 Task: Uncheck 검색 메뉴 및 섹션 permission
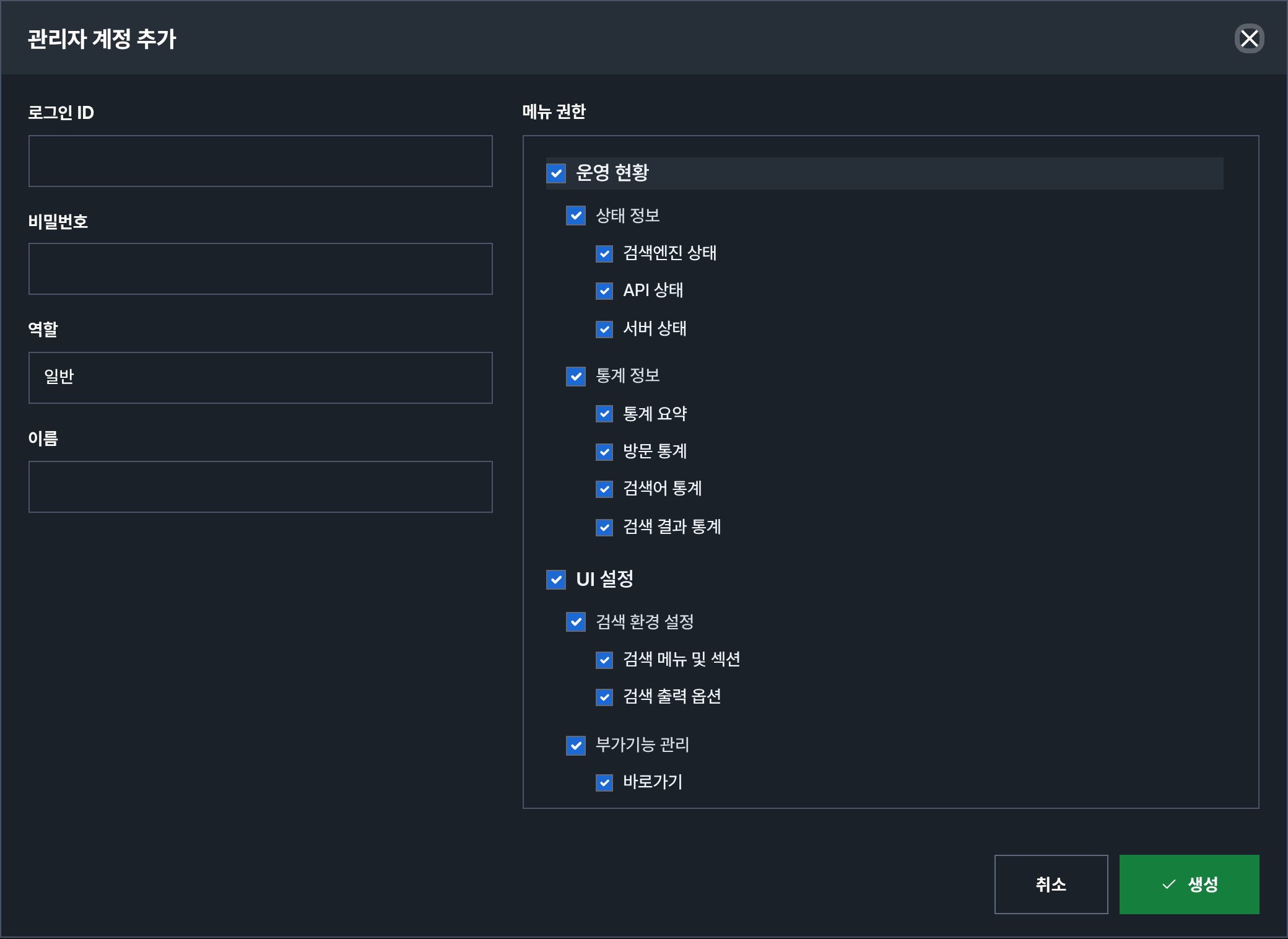pyautogui.click(x=604, y=660)
